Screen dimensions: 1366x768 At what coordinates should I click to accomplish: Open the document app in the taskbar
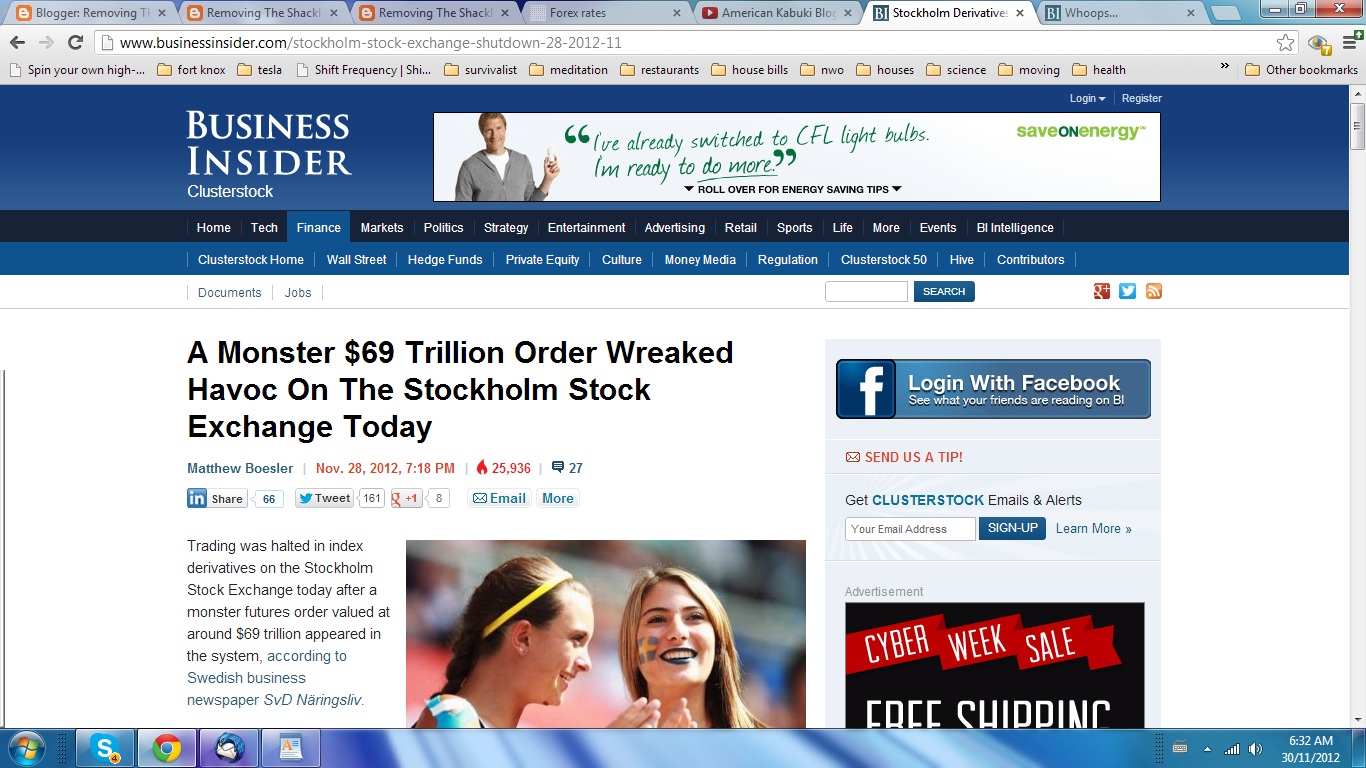pyautogui.click(x=291, y=748)
